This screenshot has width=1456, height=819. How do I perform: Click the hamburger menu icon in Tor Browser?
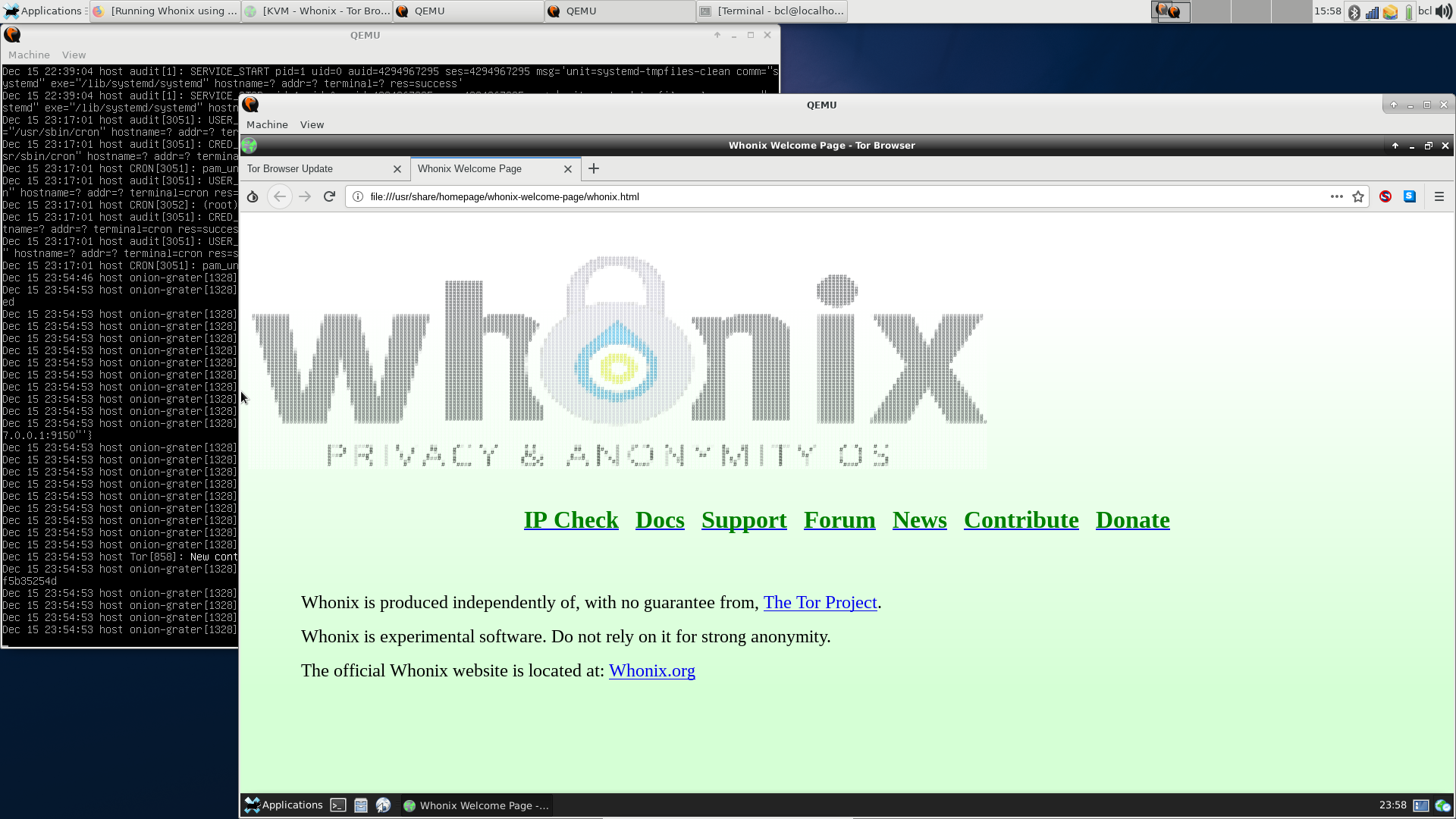click(1439, 196)
